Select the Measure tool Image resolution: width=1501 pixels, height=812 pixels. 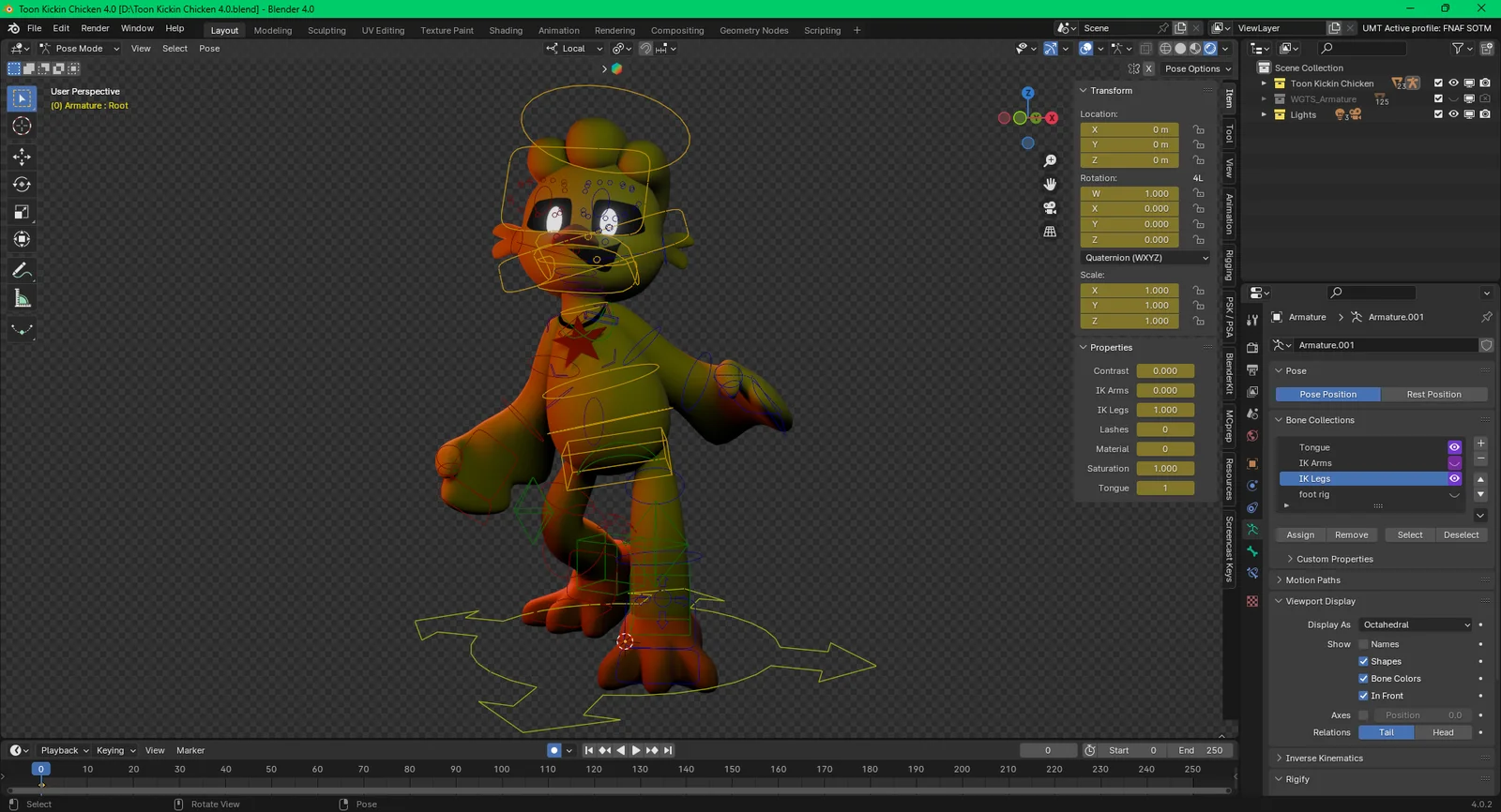[22, 299]
